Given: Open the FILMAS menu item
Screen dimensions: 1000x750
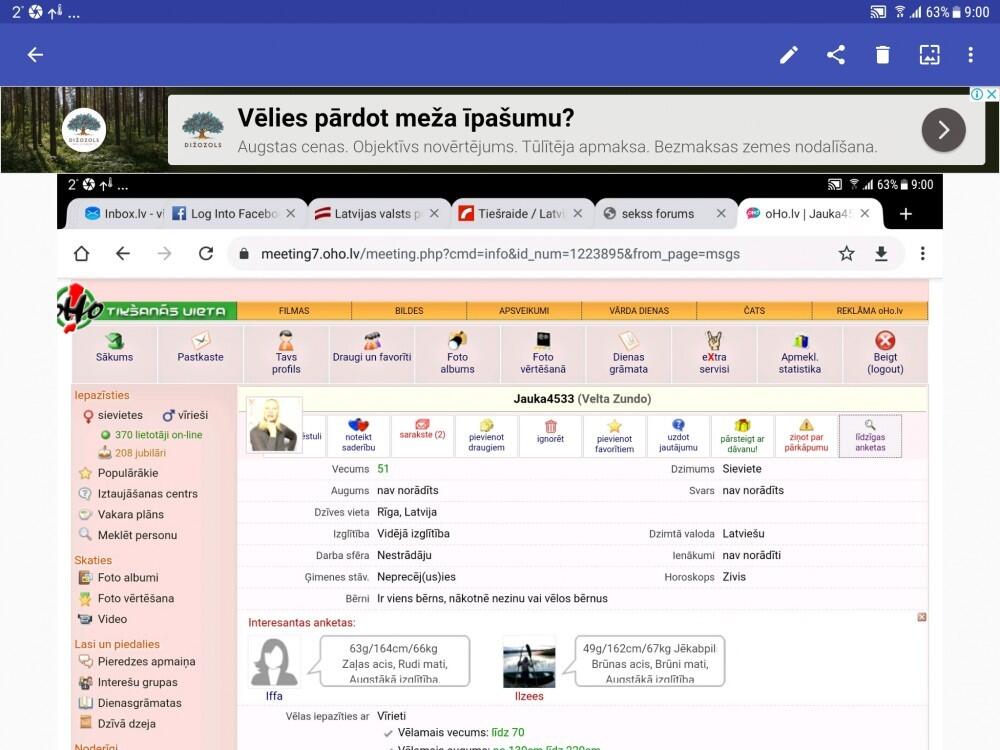Looking at the screenshot, I should point(294,311).
